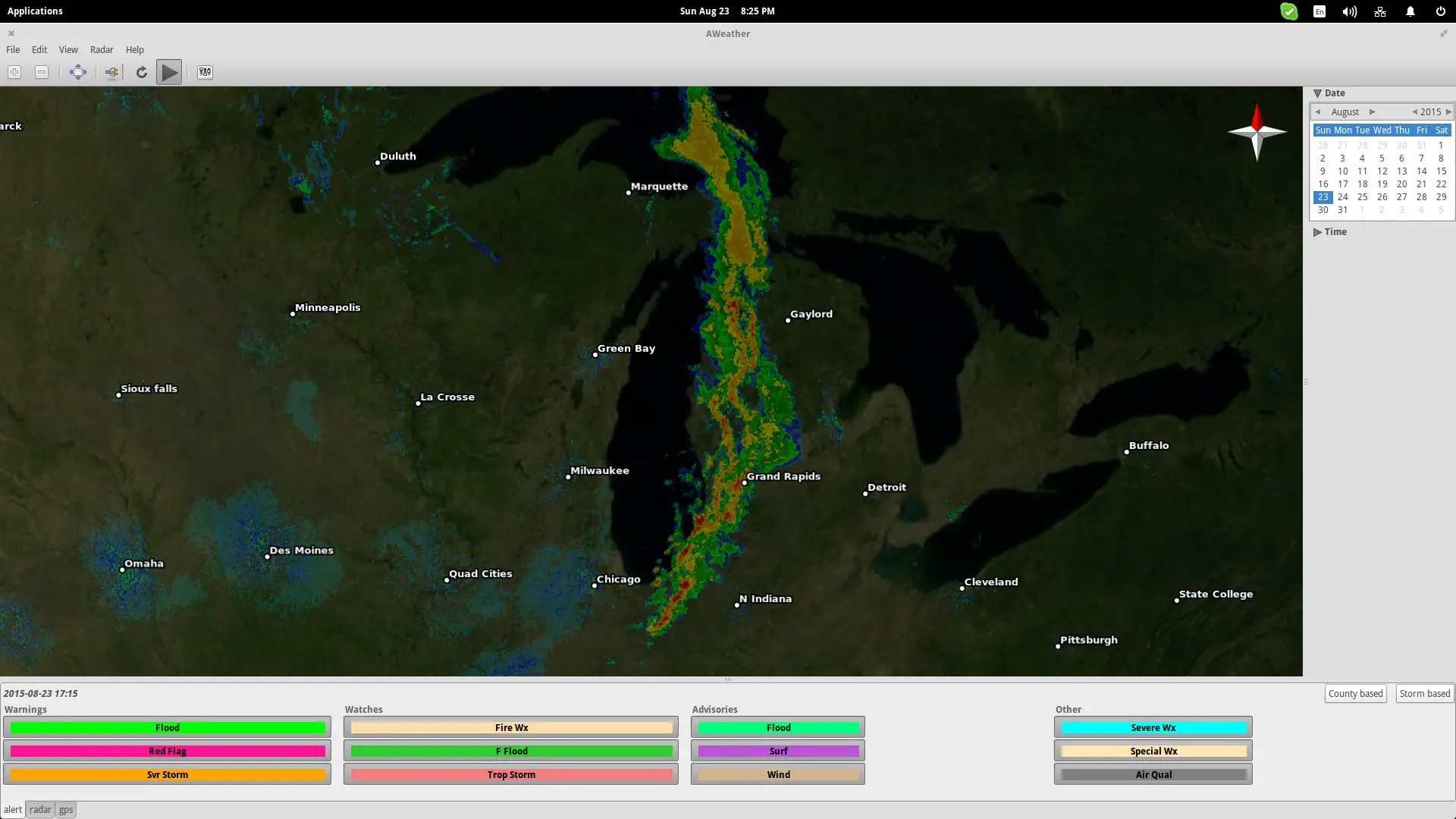Open the power menu icon
Viewport: 1456px width, 819px height.
tap(1440, 11)
